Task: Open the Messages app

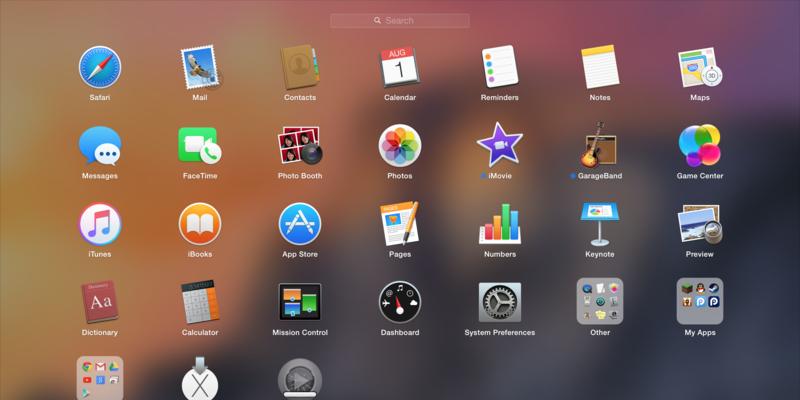Action: (x=100, y=146)
